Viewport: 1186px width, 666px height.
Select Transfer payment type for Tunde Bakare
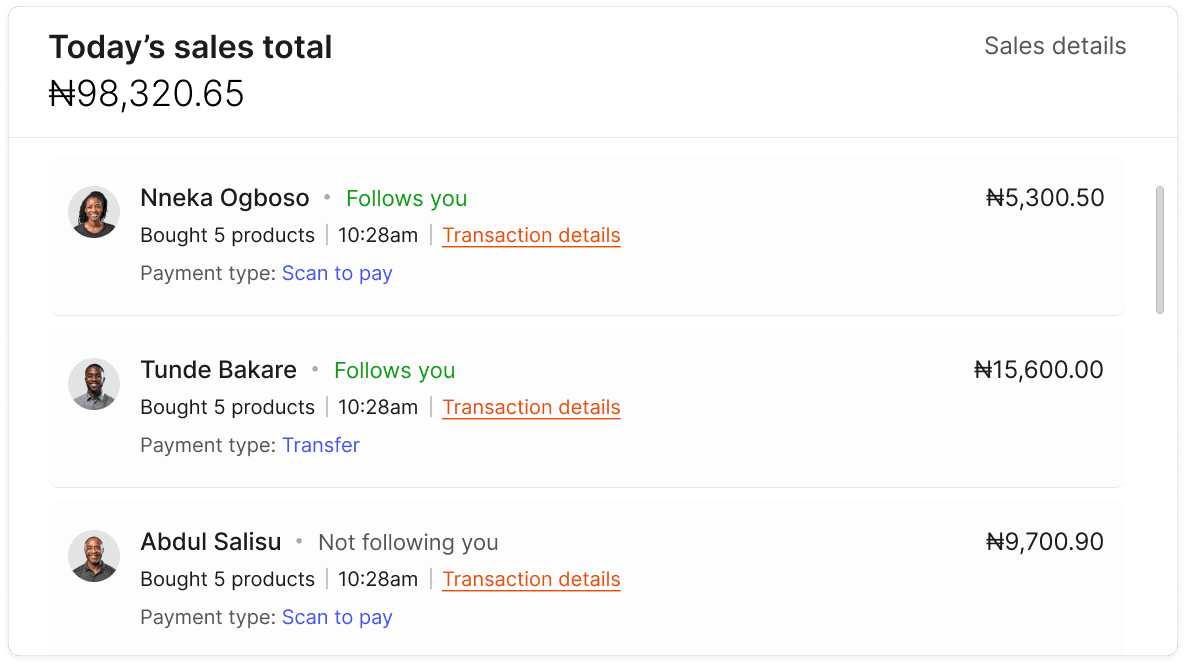click(x=321, y=444)
